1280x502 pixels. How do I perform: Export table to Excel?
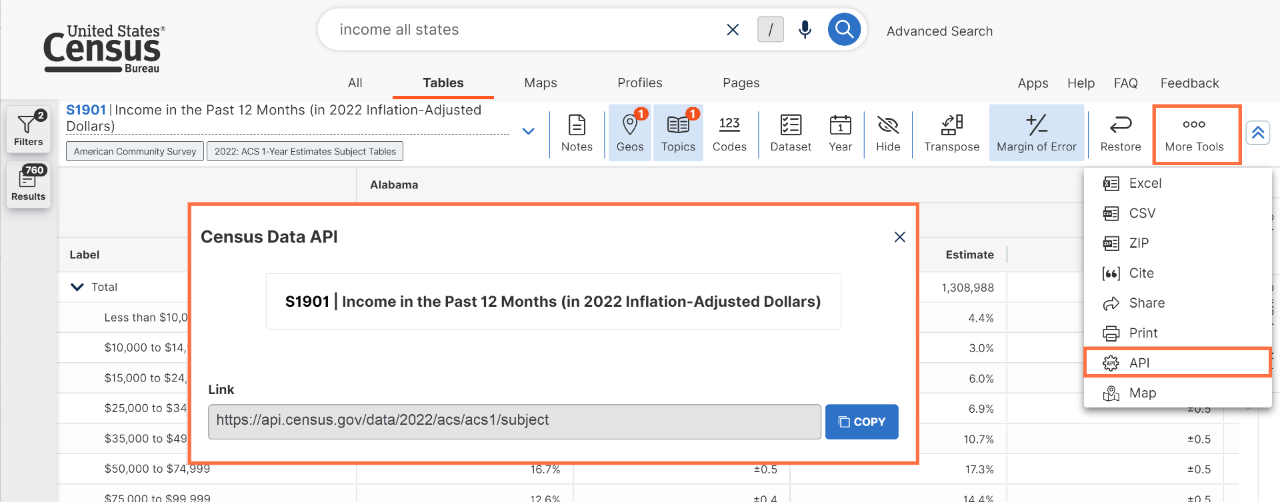coord(1177,183)
